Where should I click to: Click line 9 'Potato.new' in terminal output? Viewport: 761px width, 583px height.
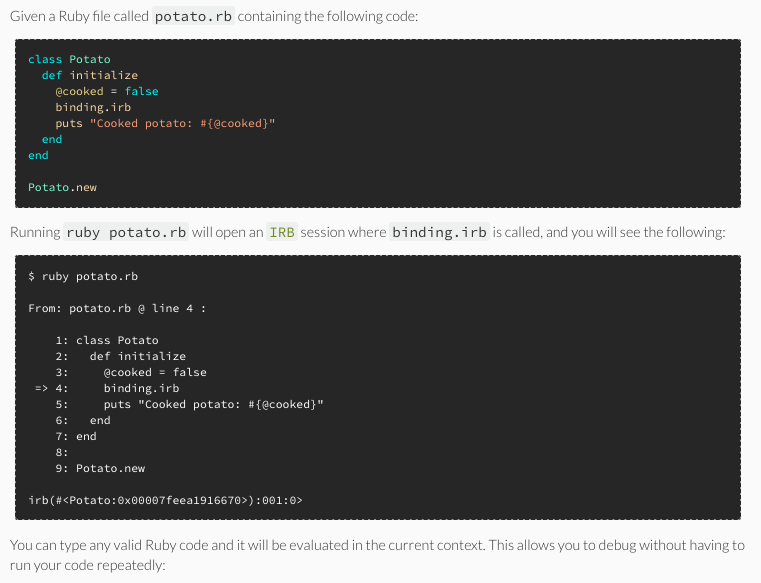coord(110,468)
